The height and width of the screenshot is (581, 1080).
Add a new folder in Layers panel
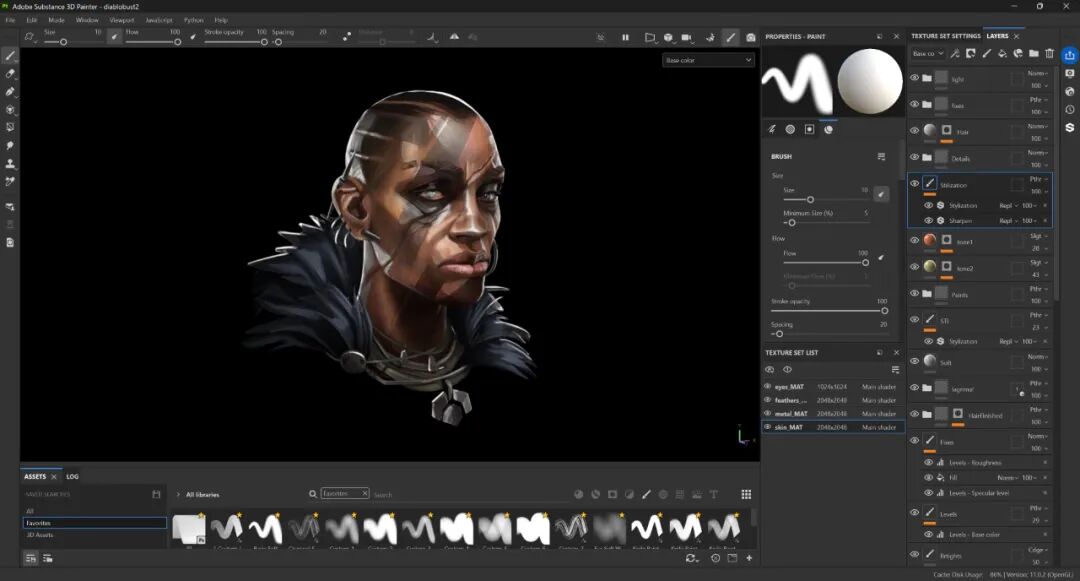(1034, 53)
